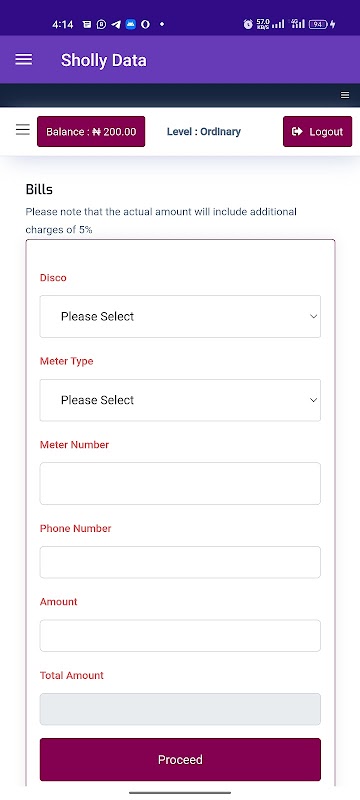Focus the Amount input field
Screen dimensions: 360x800
180,635
